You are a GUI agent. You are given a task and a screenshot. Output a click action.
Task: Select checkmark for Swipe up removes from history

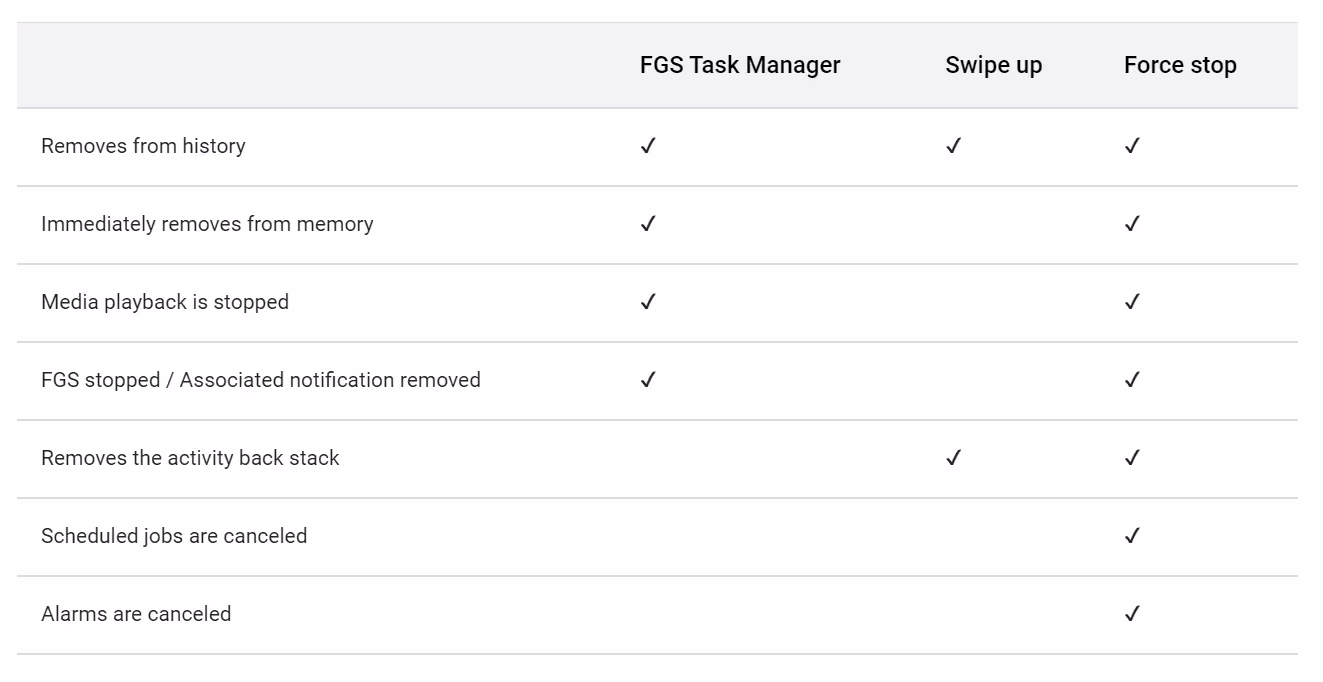click(953, 146)
